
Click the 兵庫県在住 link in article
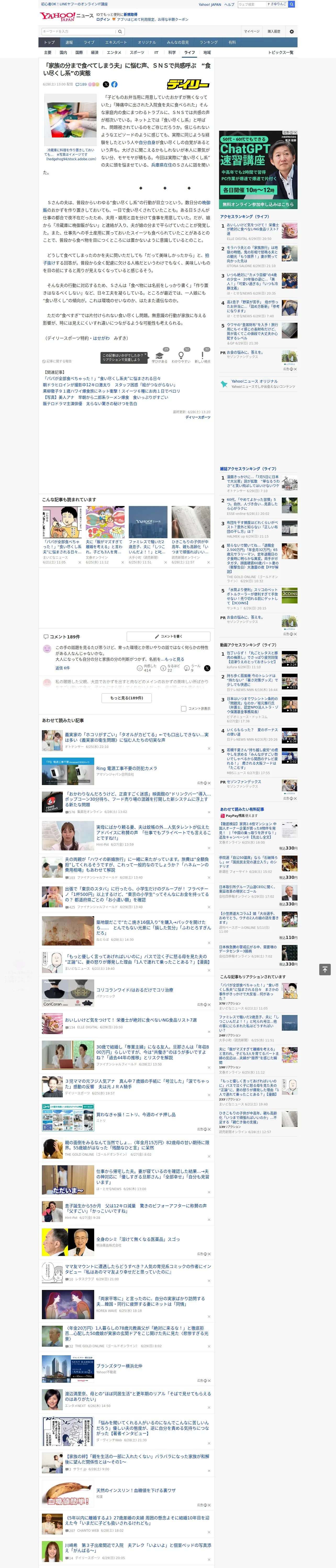[x=162, y=165]
